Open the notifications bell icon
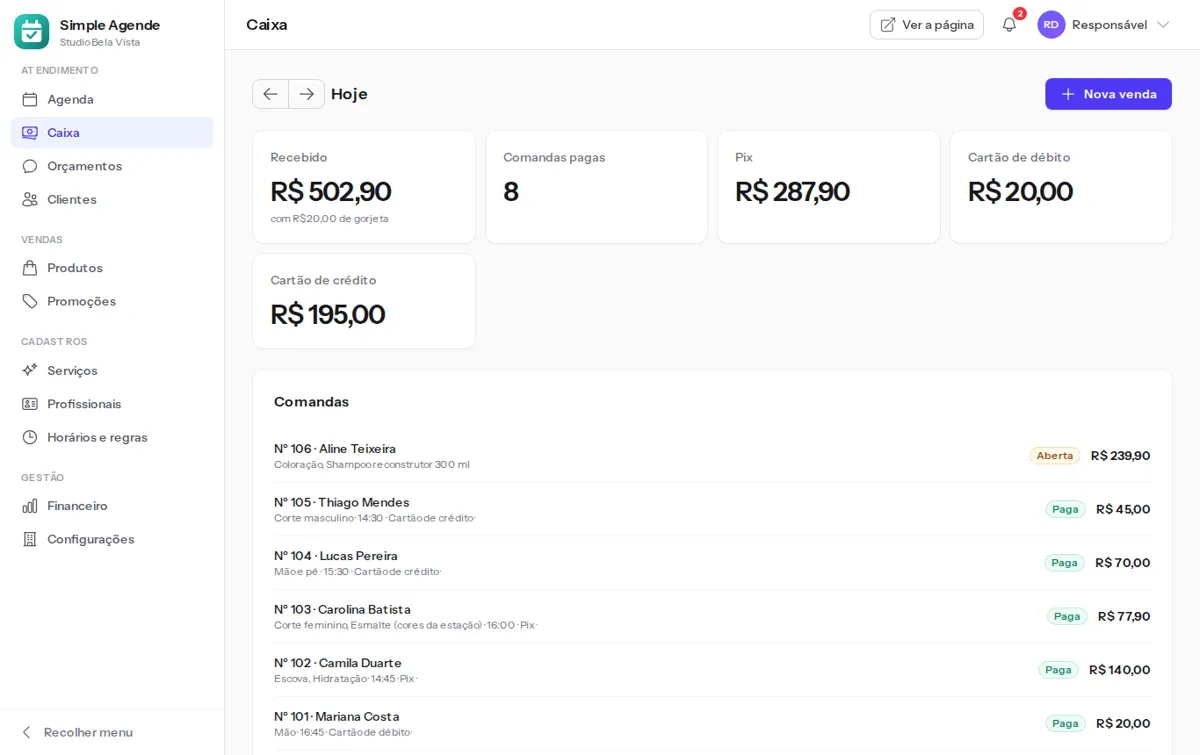 tap(1009, 25)
